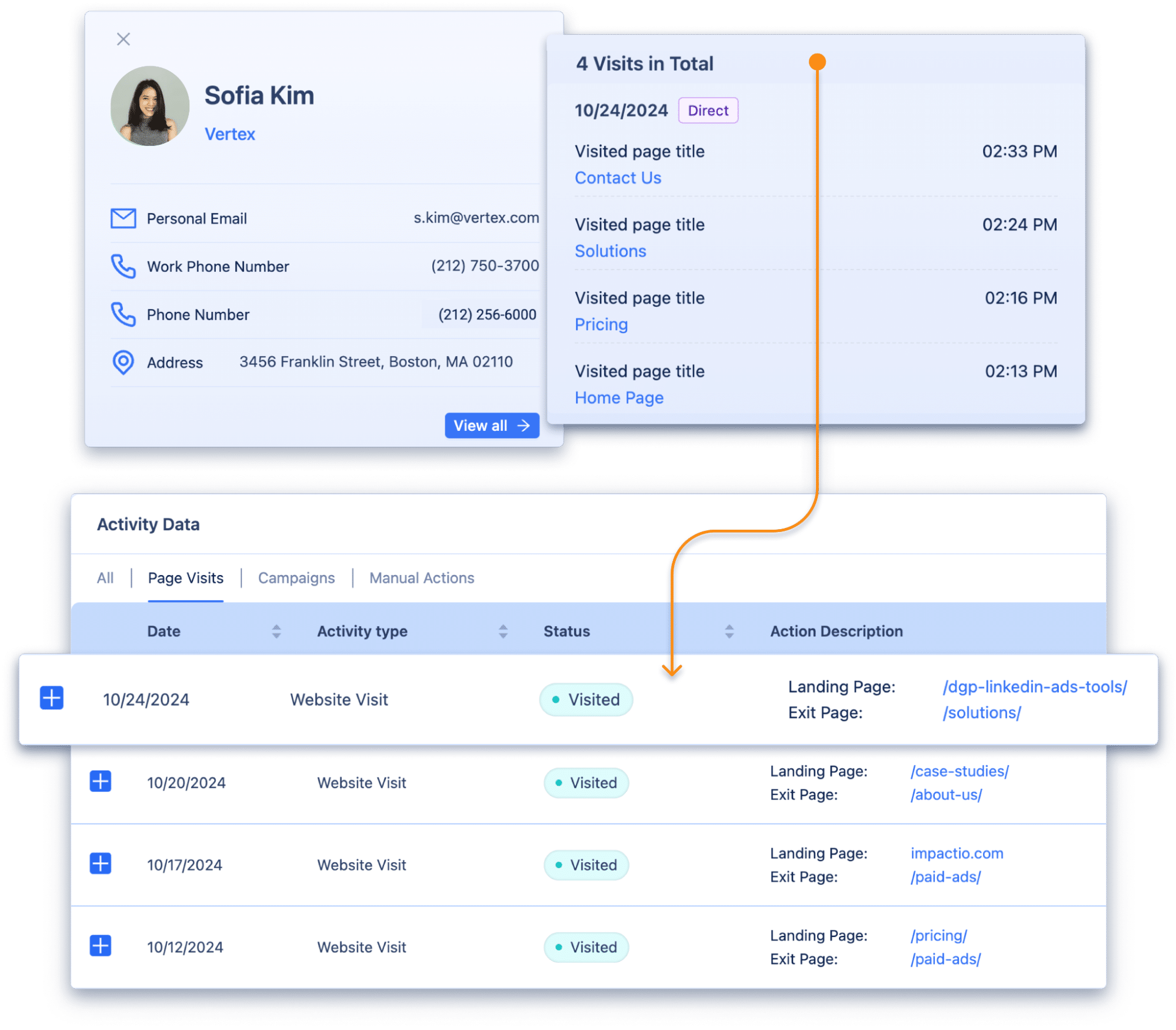Select the 3456 Franklin Street address text
Image resolution: width=1176 pixels, height=1030 pixels.
[x=376, y=362]
